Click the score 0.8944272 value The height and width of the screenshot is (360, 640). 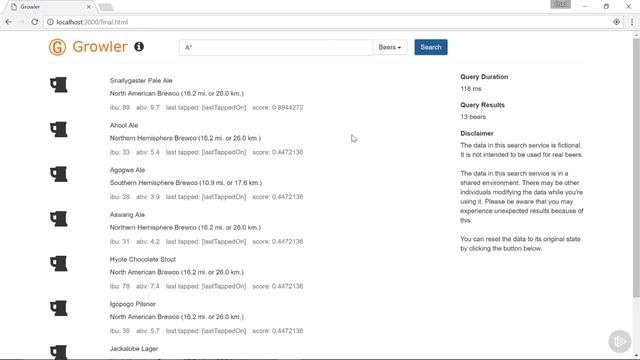point(278,107)
